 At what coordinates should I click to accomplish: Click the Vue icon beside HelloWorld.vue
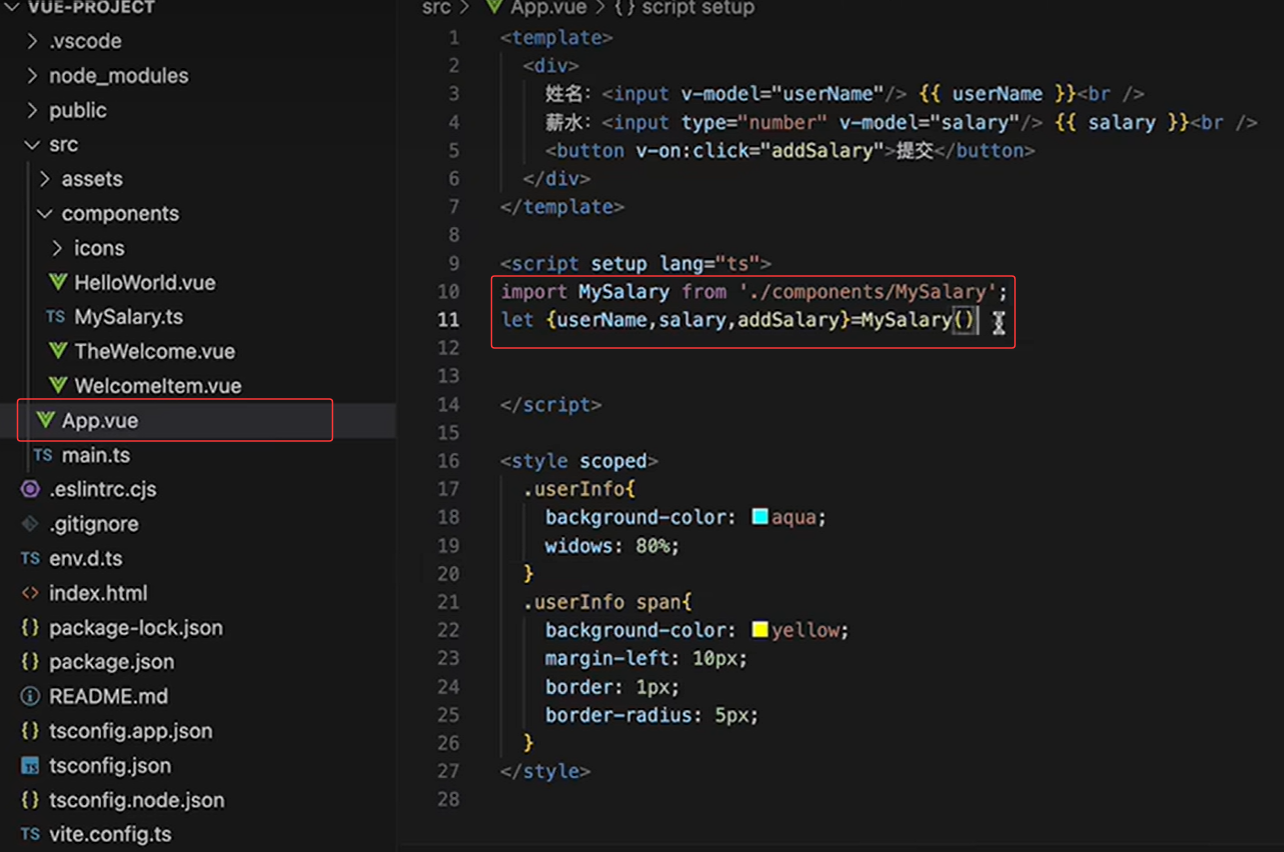pos(58,283)
